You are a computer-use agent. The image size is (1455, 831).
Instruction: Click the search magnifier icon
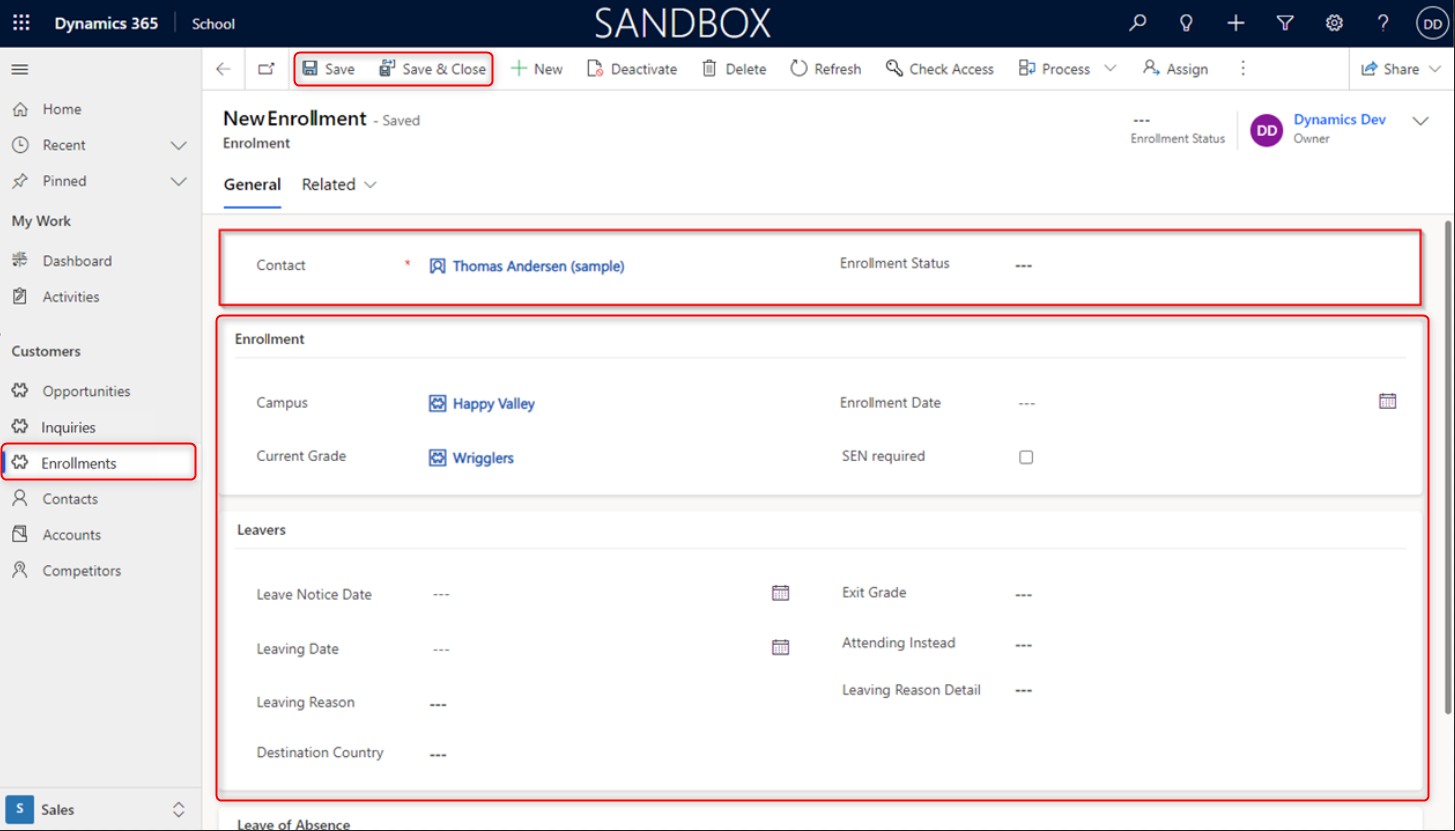coord(1137,23)
